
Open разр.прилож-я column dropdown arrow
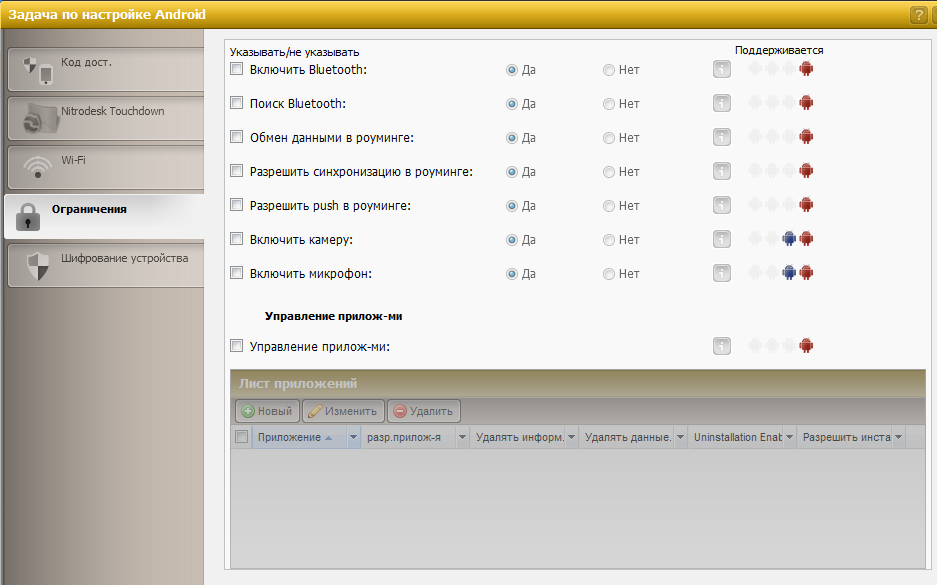tap(462, 437)
